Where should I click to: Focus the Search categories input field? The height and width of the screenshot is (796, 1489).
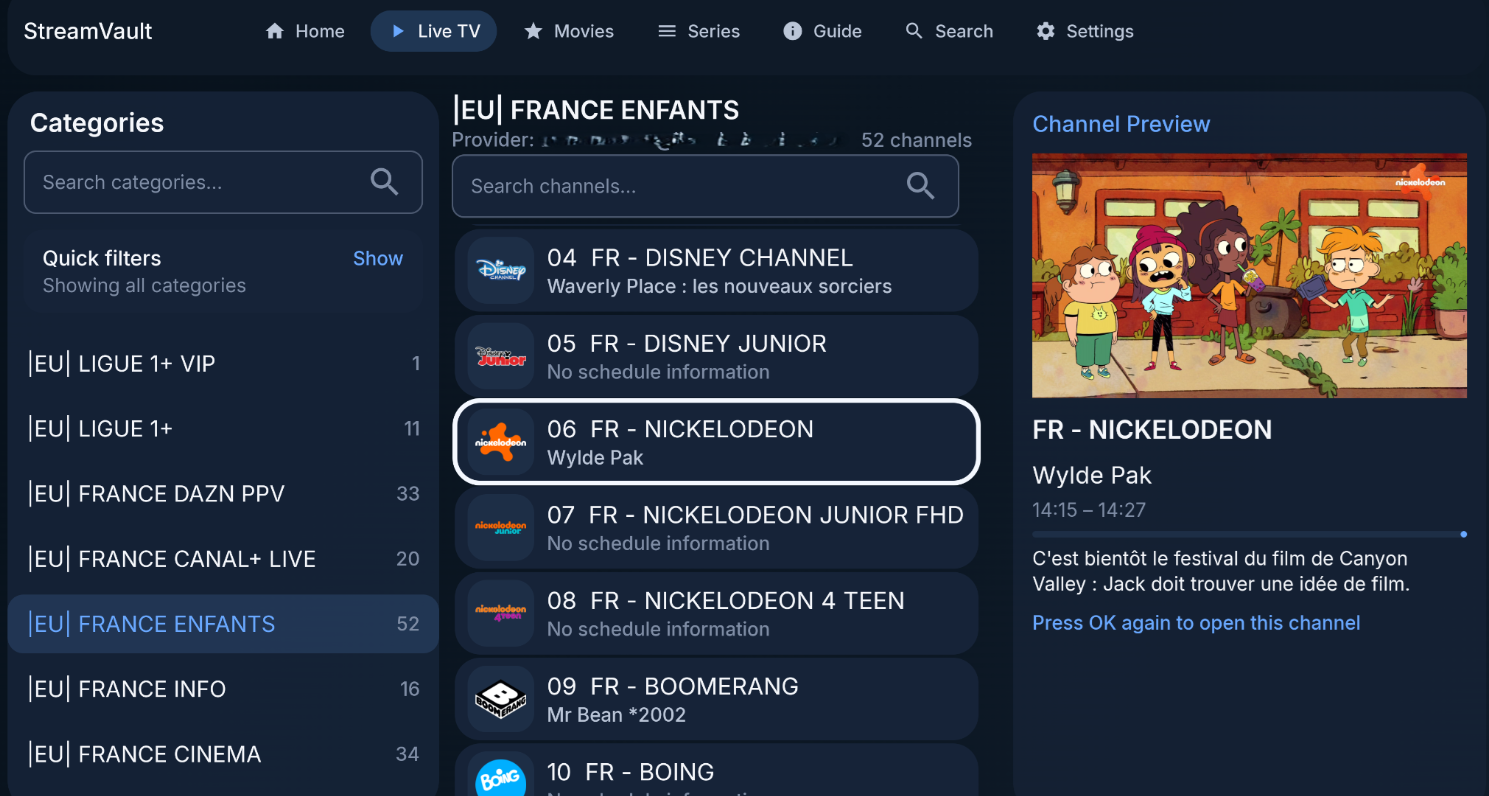coord(223,182)
